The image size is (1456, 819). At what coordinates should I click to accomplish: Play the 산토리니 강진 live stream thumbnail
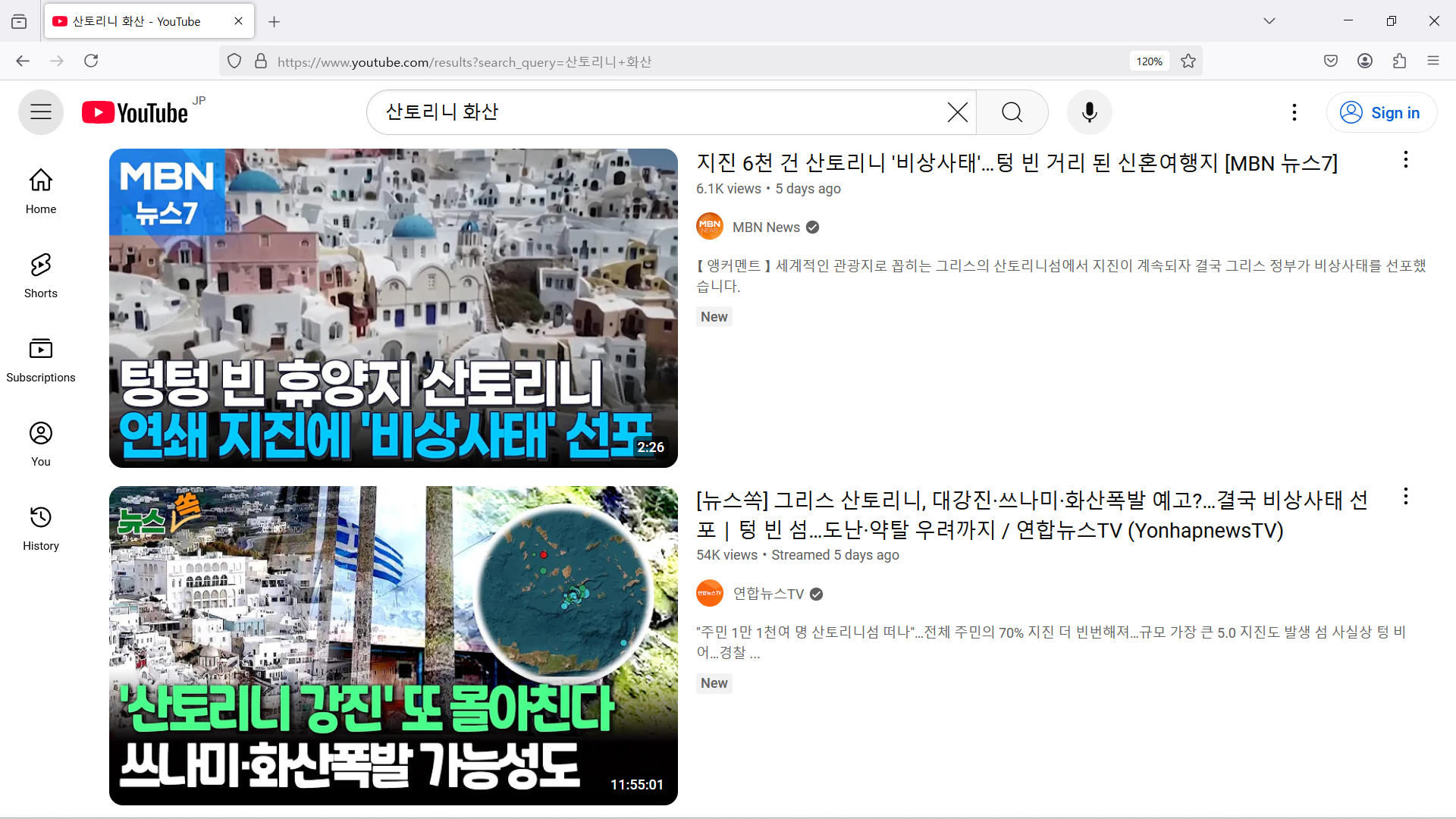click(394, 645)
